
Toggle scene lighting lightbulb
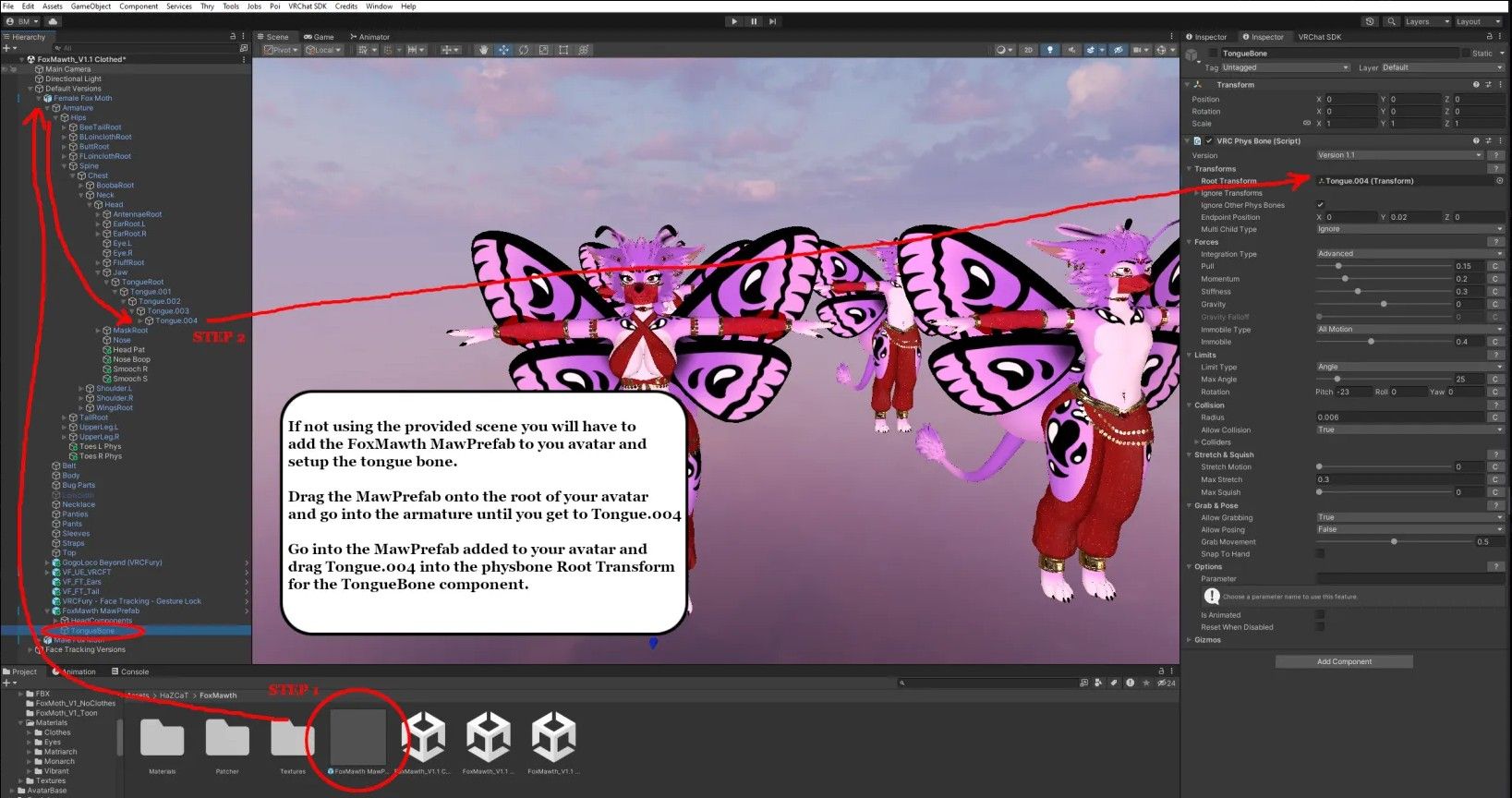(x=1049, y=50)
